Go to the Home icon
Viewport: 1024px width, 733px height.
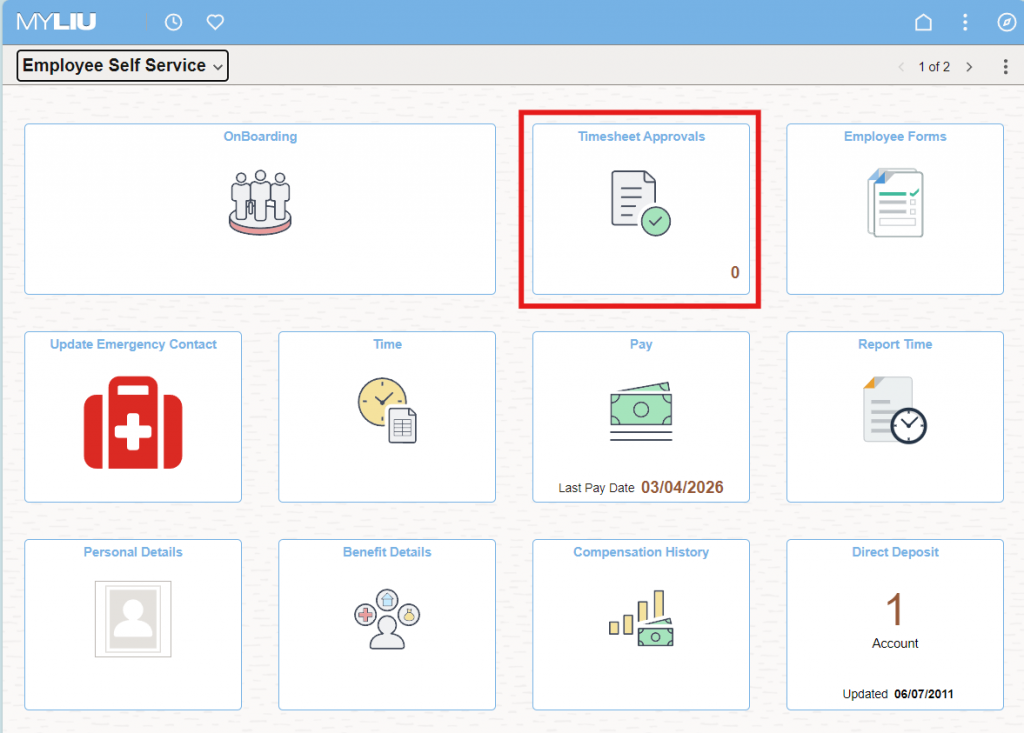924,22
